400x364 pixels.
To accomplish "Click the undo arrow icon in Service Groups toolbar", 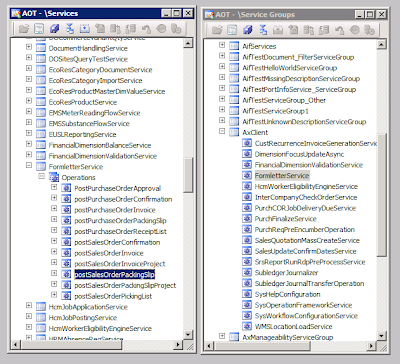I will point(340,30).
